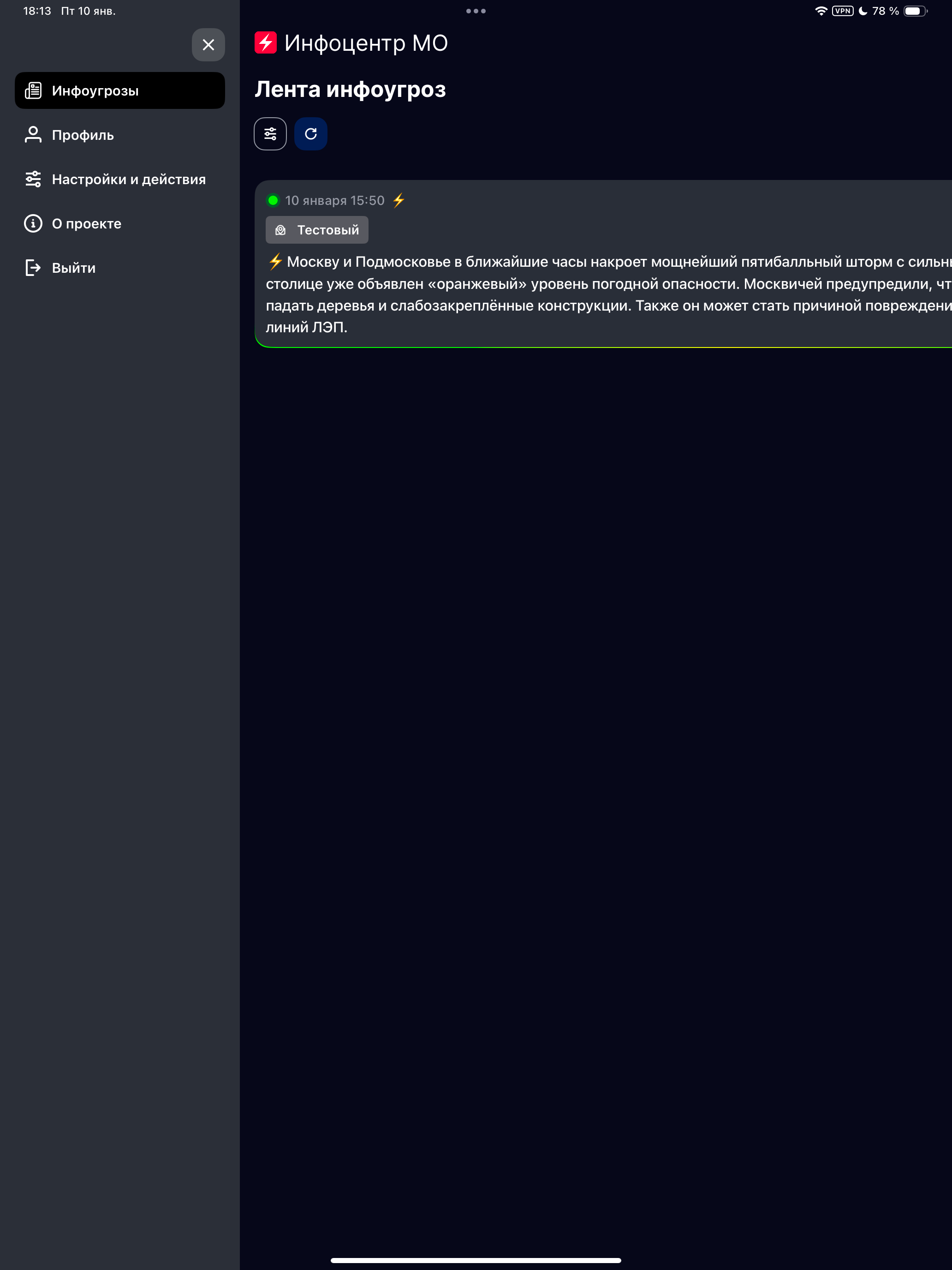Click the Лента инфоугроз heading
The image size is (952, 1270).
(x=351, y=90)
